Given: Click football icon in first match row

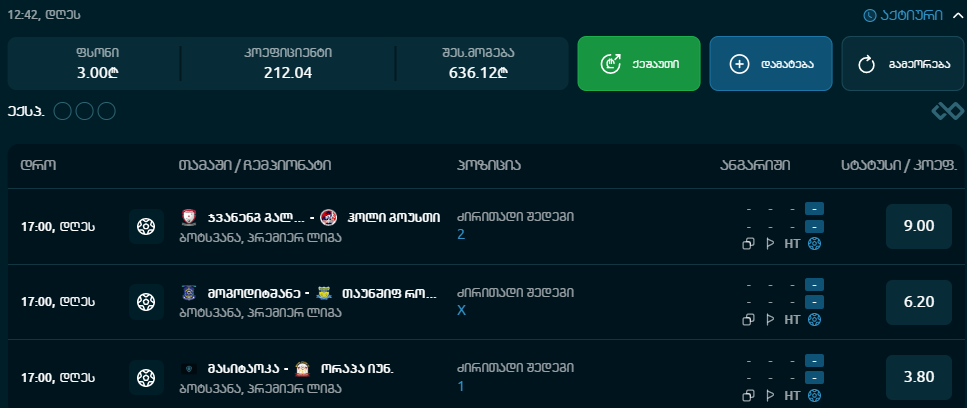Looking at the screenshot, I should [146, 226].
